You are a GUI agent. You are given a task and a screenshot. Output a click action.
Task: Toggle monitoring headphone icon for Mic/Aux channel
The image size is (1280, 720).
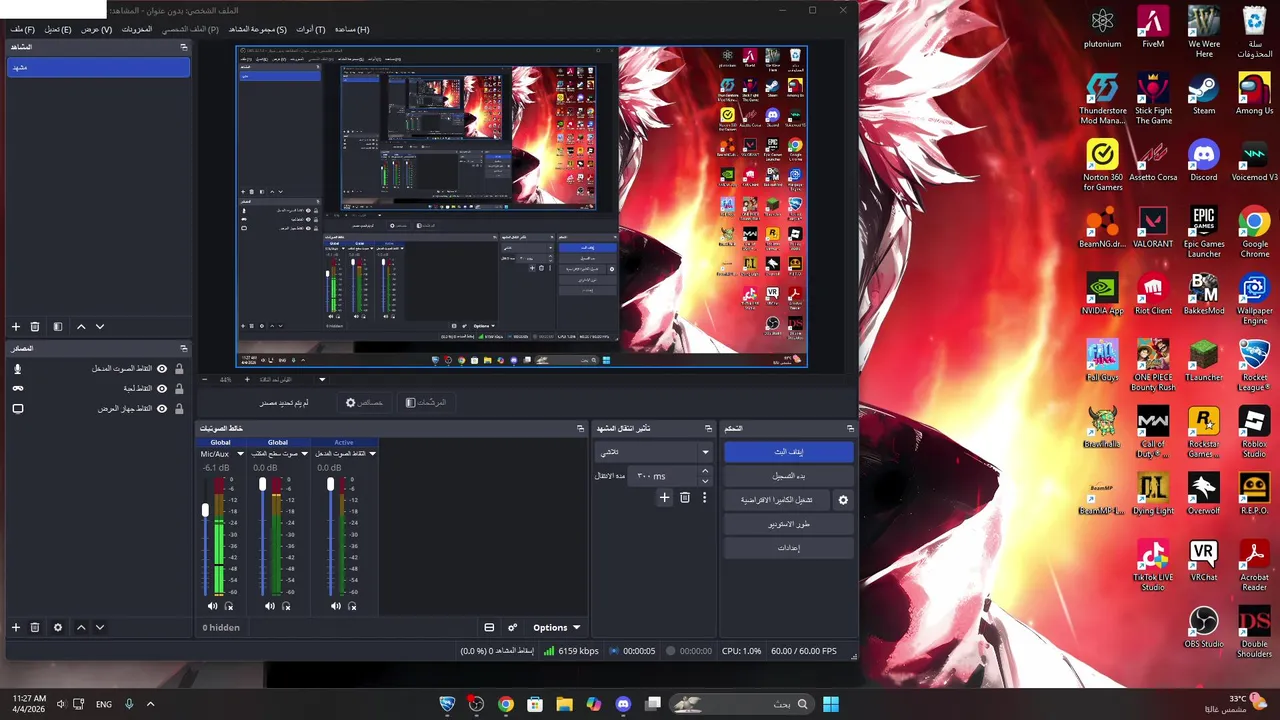[x=229, y=606]
